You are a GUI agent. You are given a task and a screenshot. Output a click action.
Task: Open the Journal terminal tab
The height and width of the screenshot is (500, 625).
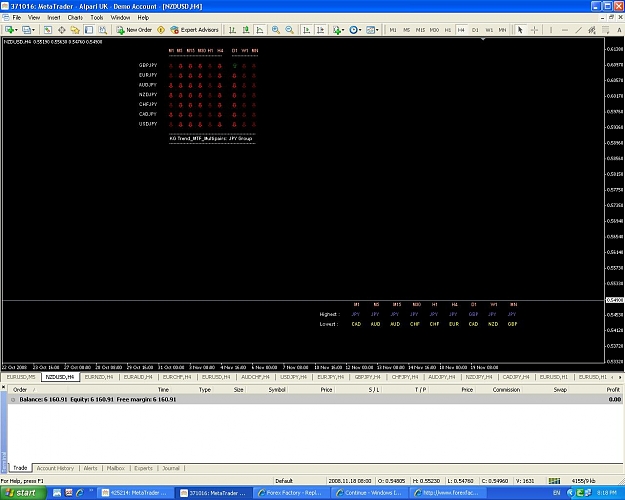(171, 468)
